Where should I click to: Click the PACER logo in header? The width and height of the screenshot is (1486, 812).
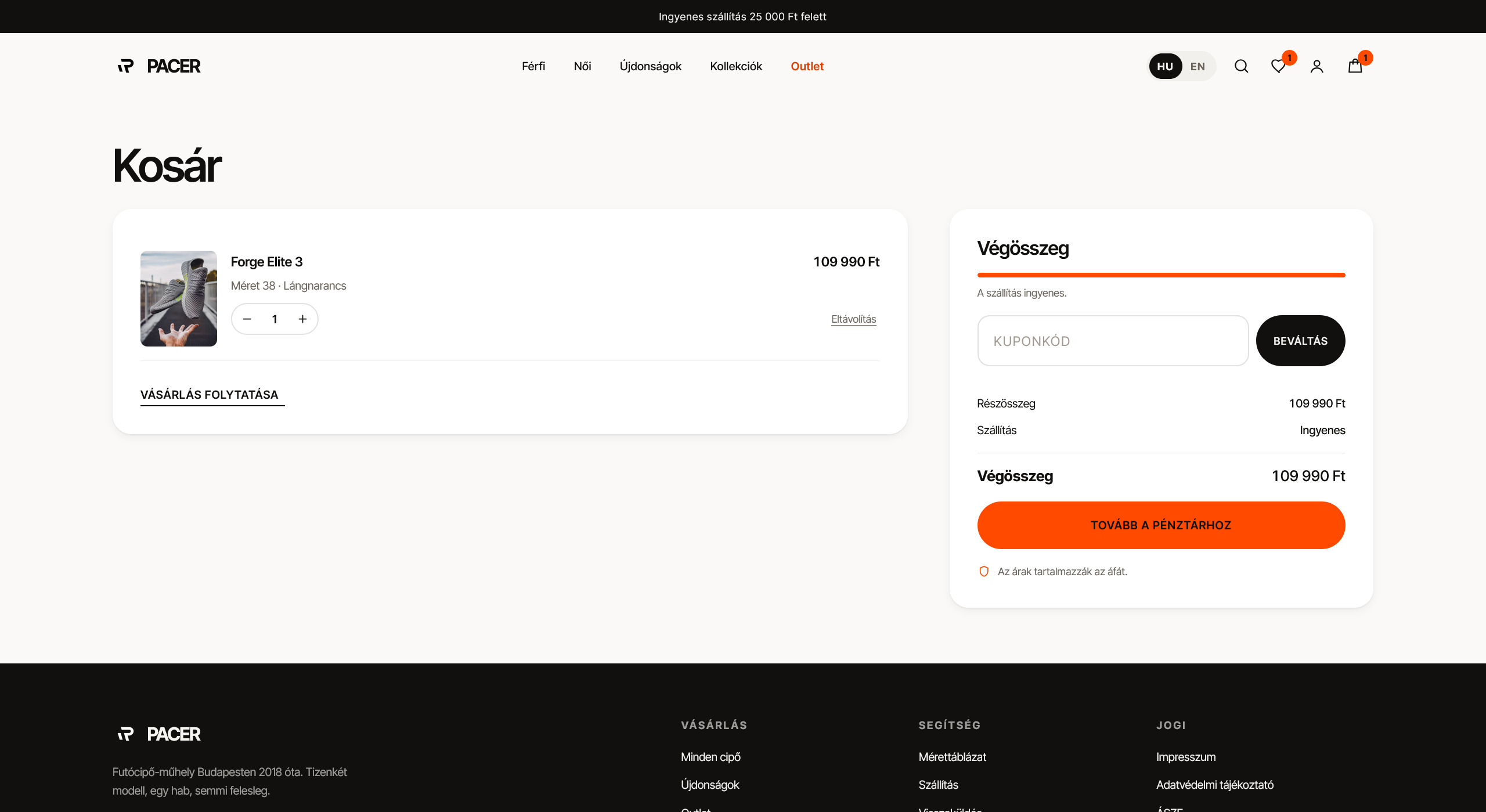pos(159,66)
